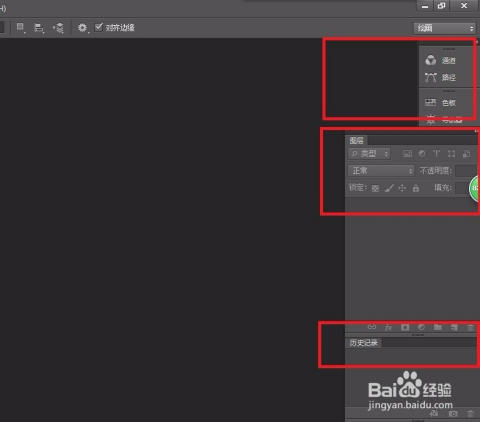
Task: Click the path arrangement stacked-layers icon
Action: (x=58, y=28)
